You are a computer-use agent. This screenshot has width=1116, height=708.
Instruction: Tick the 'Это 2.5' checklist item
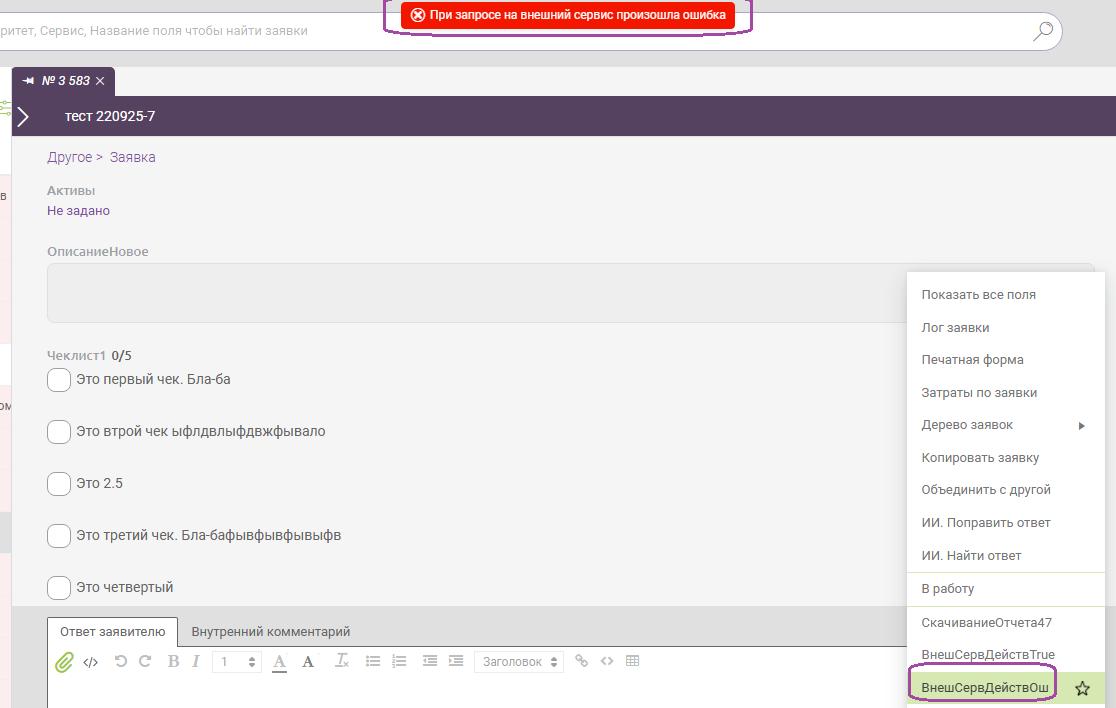pos(59,484)
